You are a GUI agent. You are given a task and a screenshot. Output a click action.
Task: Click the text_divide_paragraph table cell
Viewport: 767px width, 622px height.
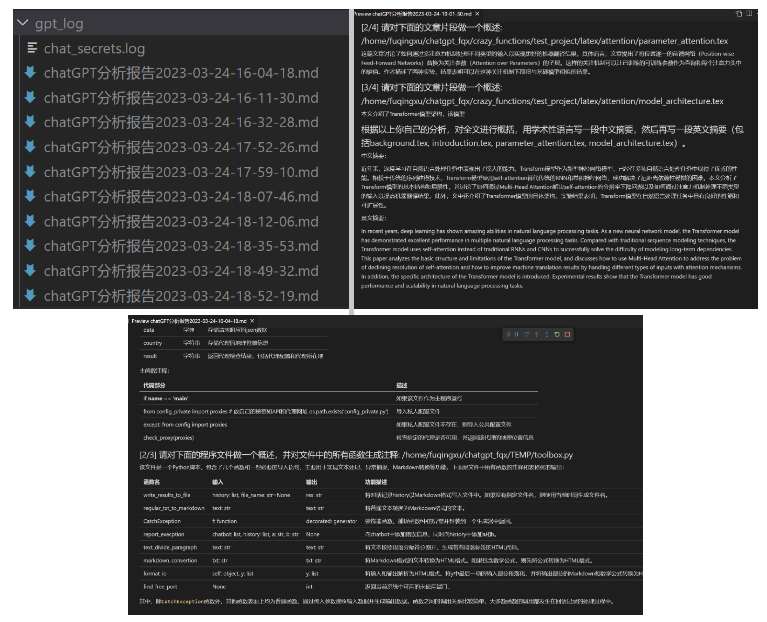pyautogui.click(x=170, y=548)
